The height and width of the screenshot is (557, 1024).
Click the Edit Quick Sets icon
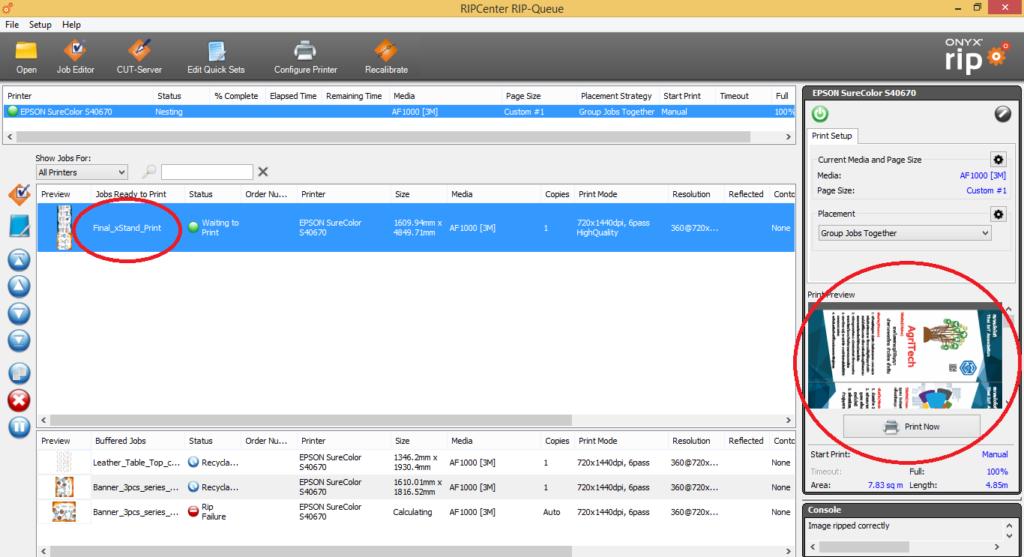(215, 50)
